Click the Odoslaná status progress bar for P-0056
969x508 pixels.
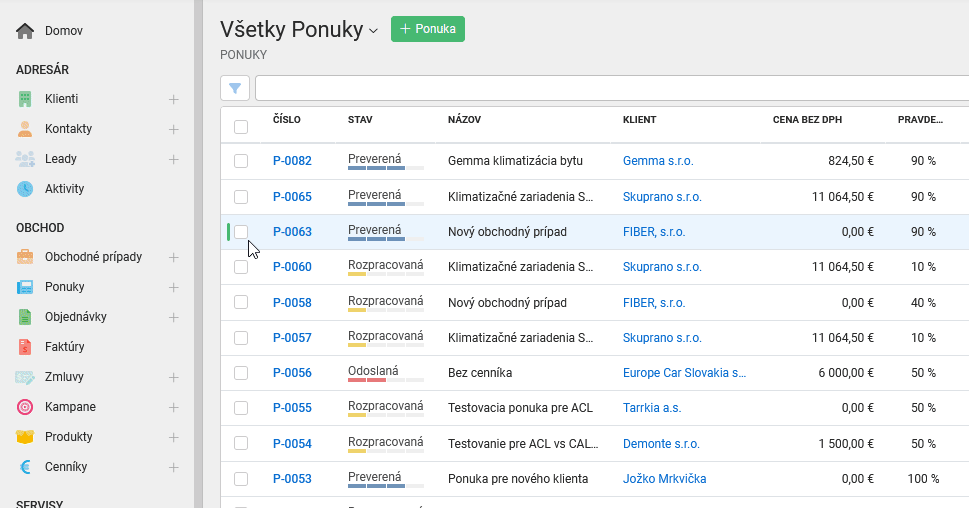(x=386, y=379)
